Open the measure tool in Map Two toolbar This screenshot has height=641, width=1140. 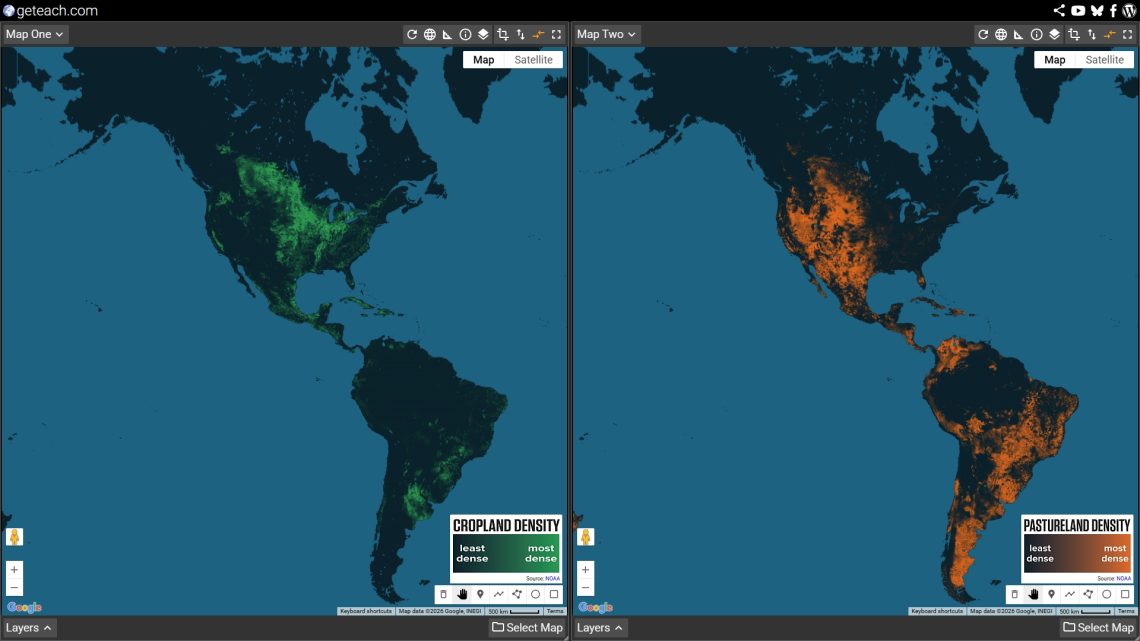pyautogui.click(x=1019, y=34)
